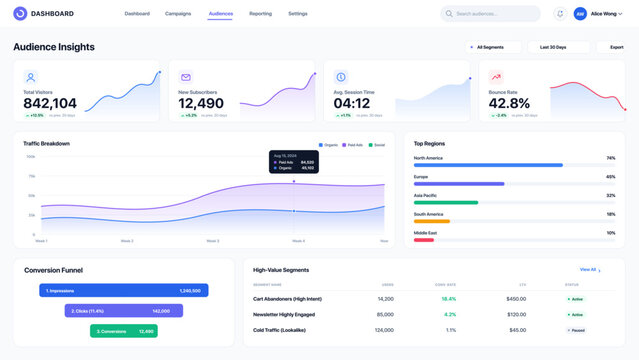Click the View All link
Screen dimensions: 639x360
[588, 270]
